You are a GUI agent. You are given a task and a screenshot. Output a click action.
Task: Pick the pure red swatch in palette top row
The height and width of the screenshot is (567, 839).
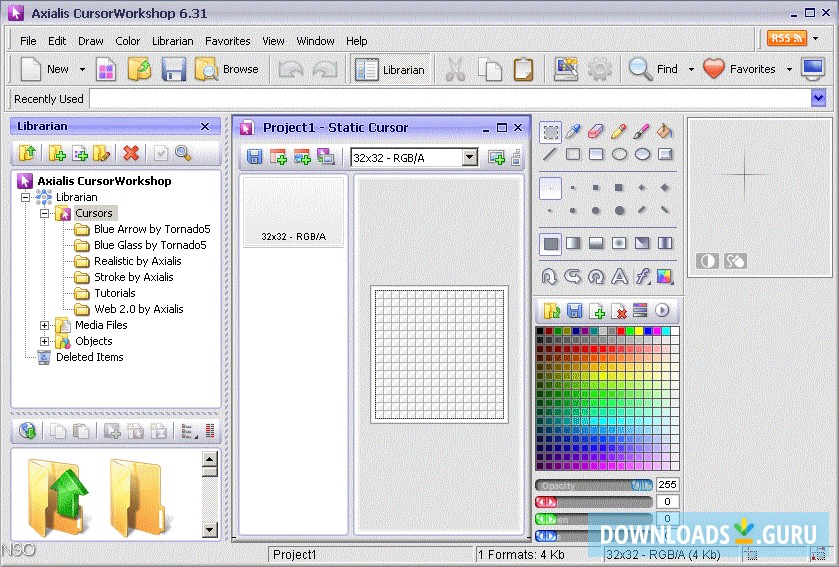(621, 331)
